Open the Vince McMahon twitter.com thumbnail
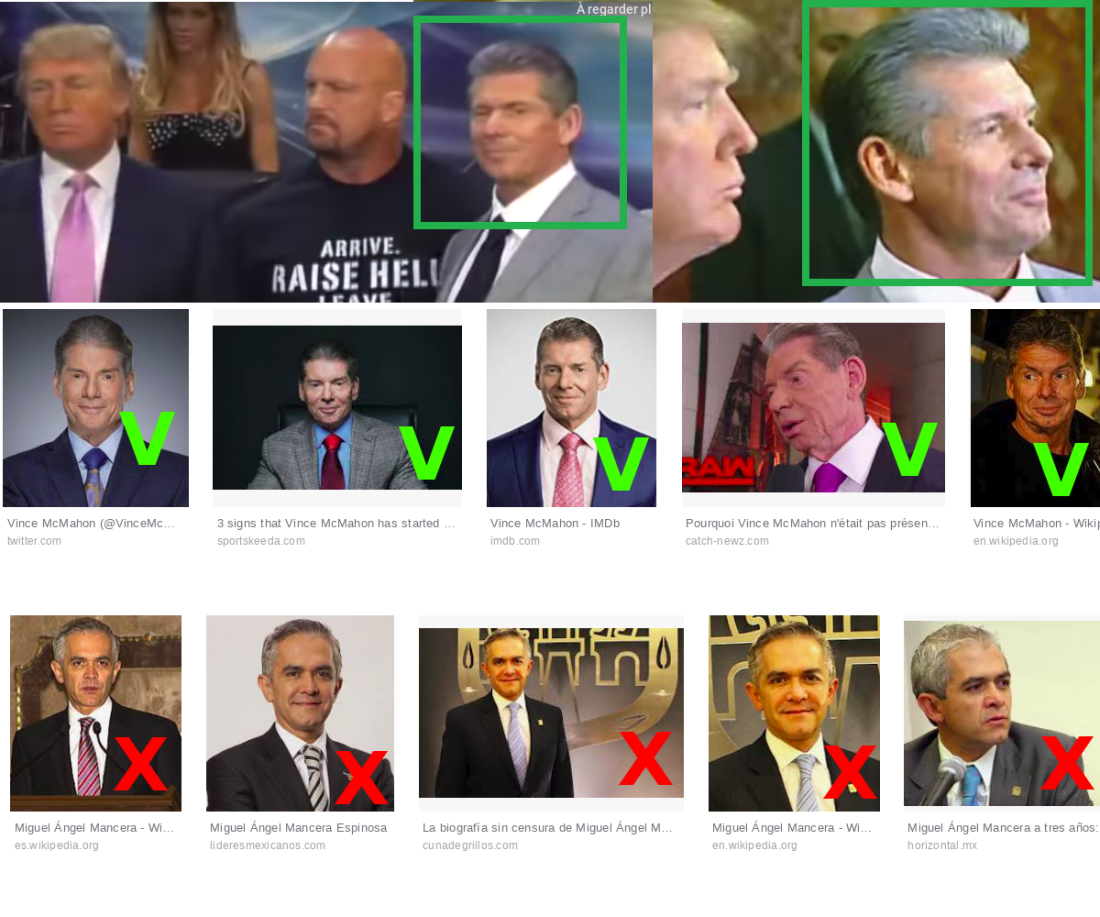This screenshot has width=1100, height=917. (95, 408)
